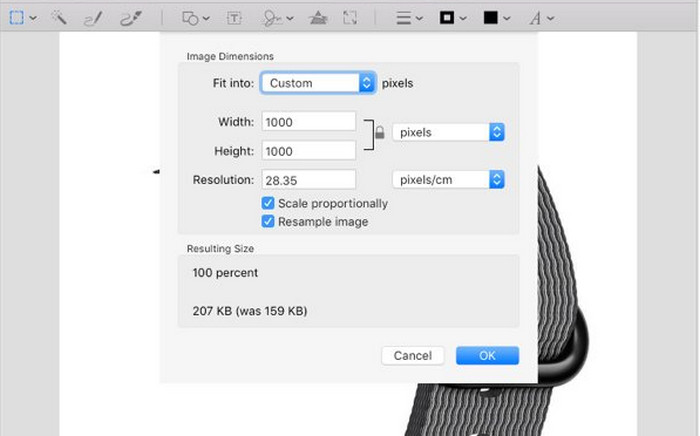
Task: Insert a text box with Text tool
Action: 233,18
